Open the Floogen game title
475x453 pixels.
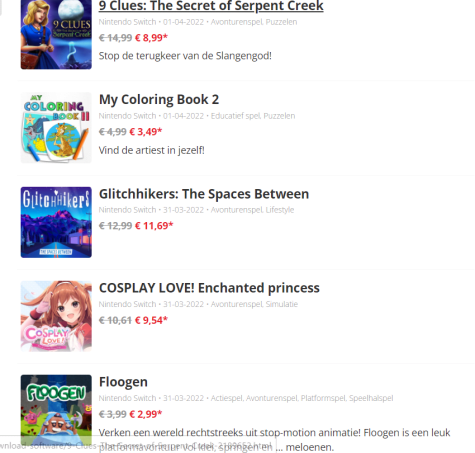(123, 382)
